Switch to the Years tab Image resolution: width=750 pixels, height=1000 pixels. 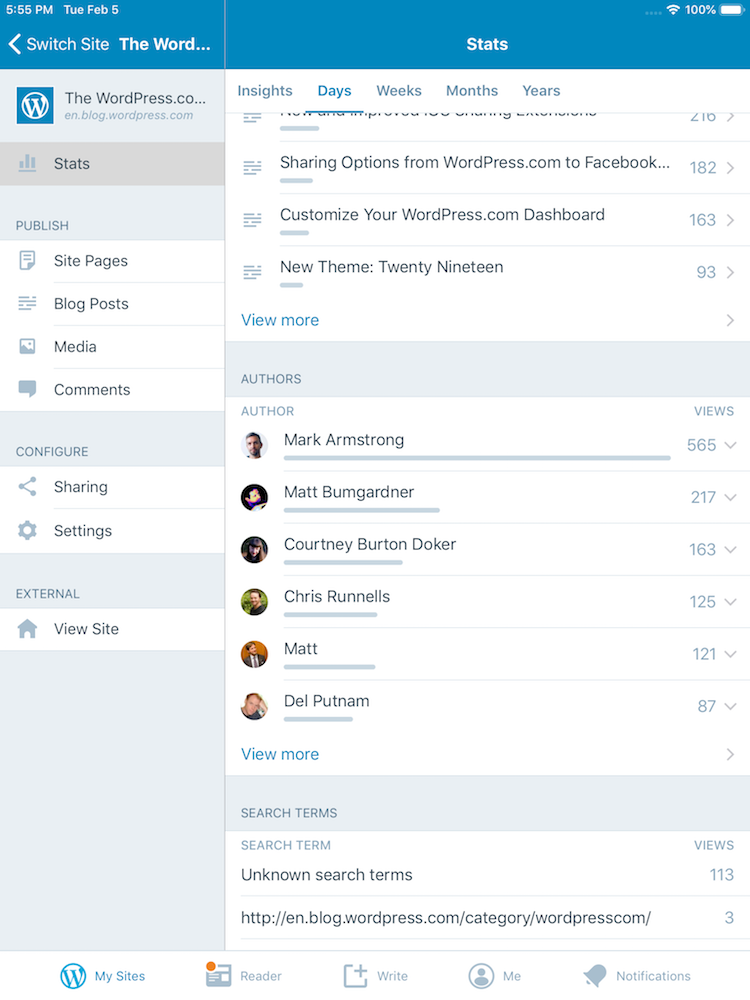pyautogui.click(x=541, y=91)
